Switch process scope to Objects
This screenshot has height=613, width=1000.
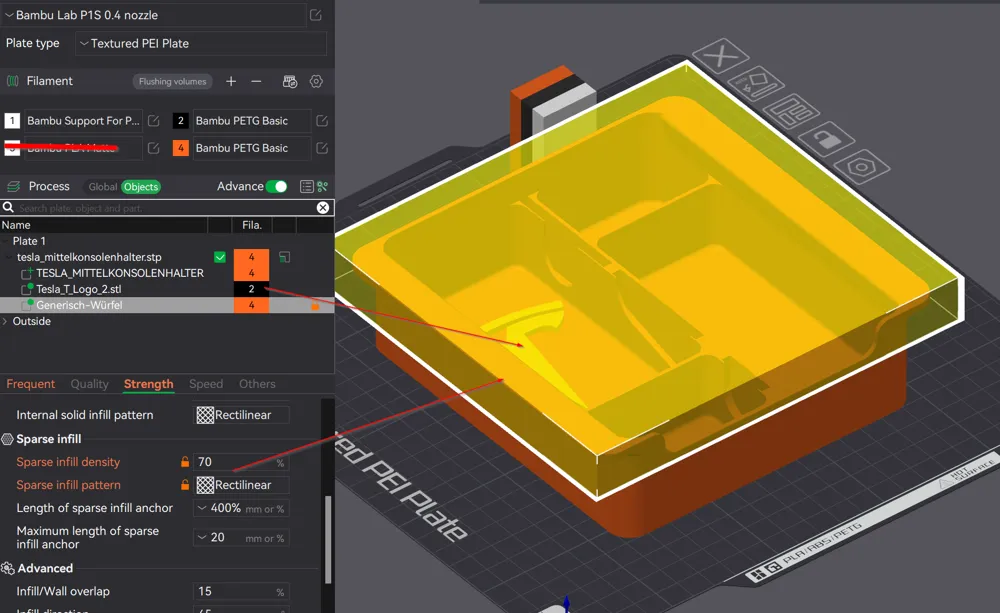(x=141, y=187)
